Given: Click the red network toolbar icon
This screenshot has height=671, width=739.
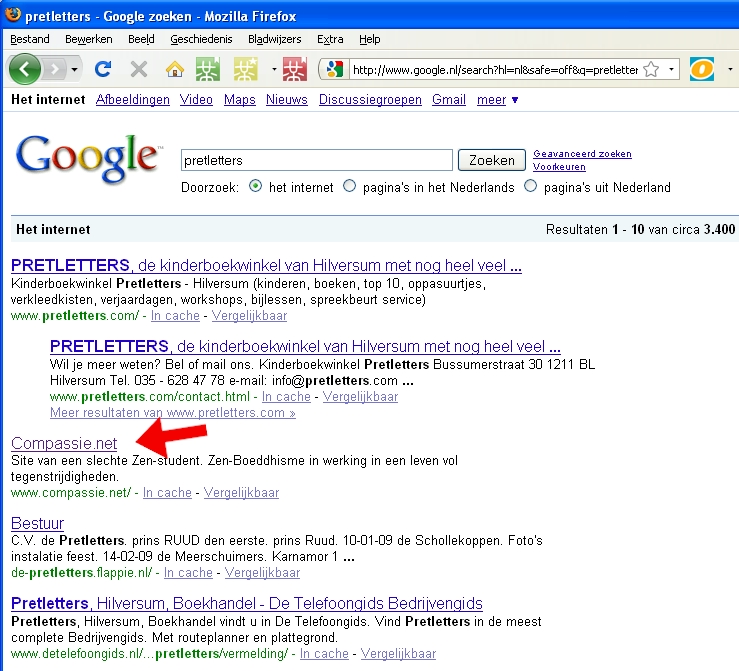Looking at the screenshot, I should coord(295,70).
